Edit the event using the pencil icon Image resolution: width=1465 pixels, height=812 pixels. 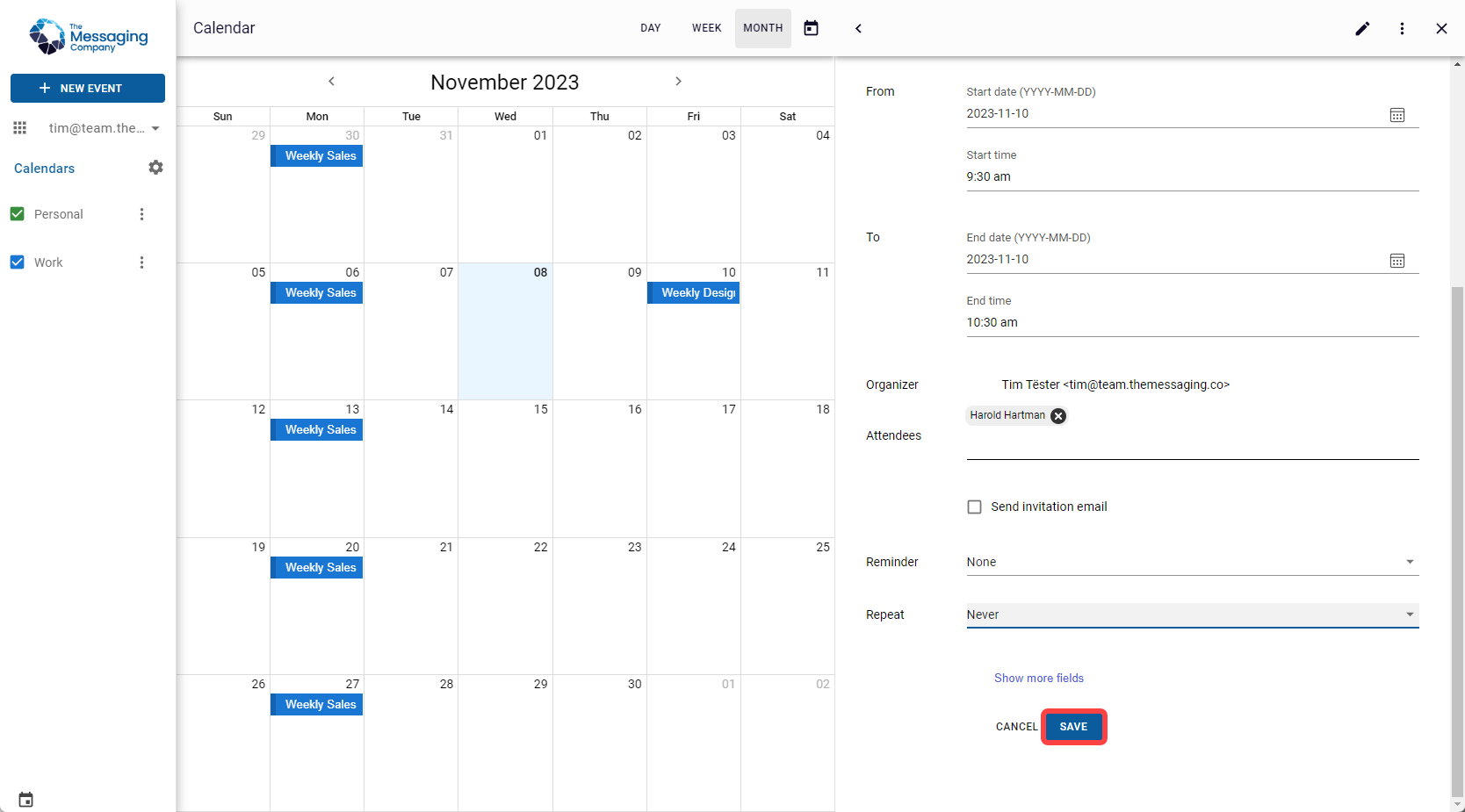tap(1362, 28)
